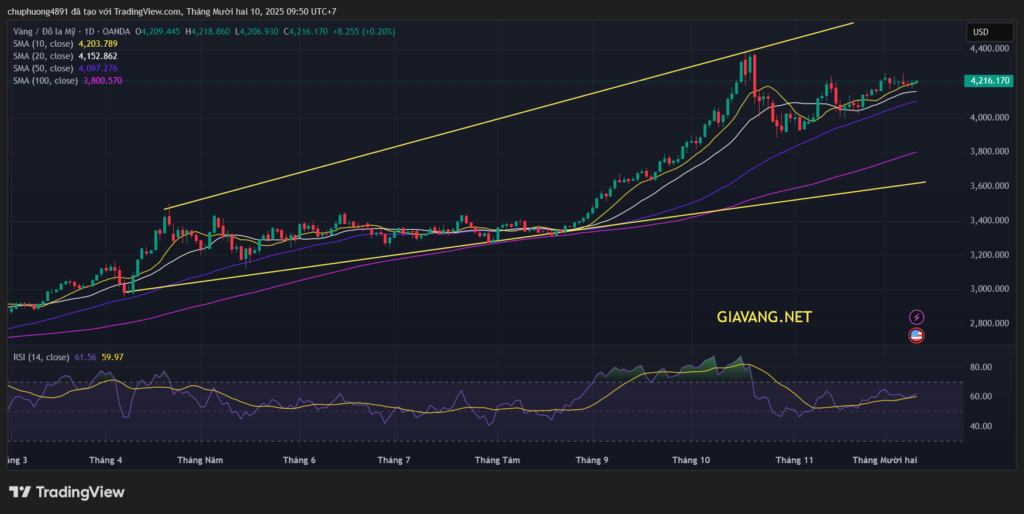
Task: Click the TradingView logo at bottom left
Action: (x=66, y=492)
